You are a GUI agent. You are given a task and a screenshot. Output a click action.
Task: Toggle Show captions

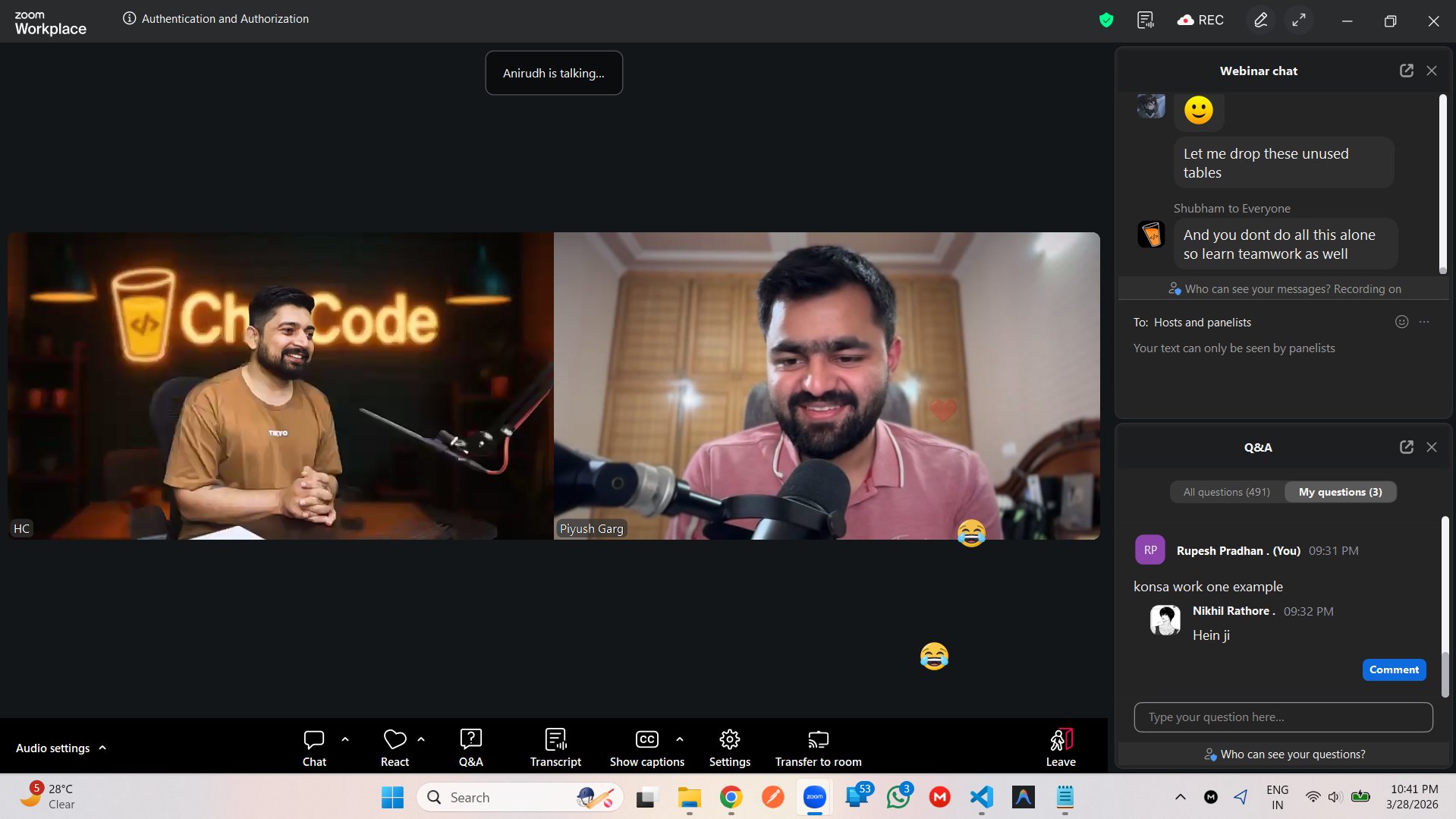click(647, 748)
